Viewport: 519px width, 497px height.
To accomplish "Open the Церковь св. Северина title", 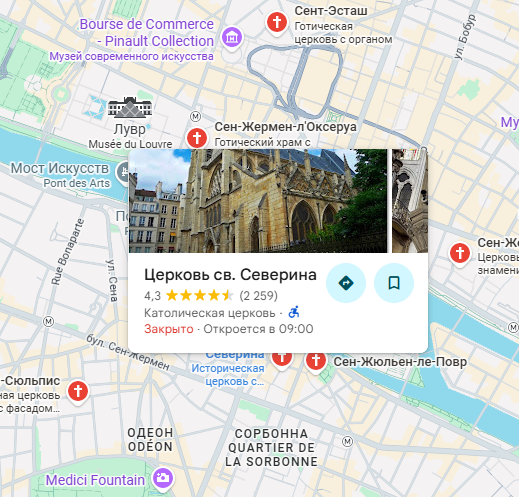I will (230, 275).
